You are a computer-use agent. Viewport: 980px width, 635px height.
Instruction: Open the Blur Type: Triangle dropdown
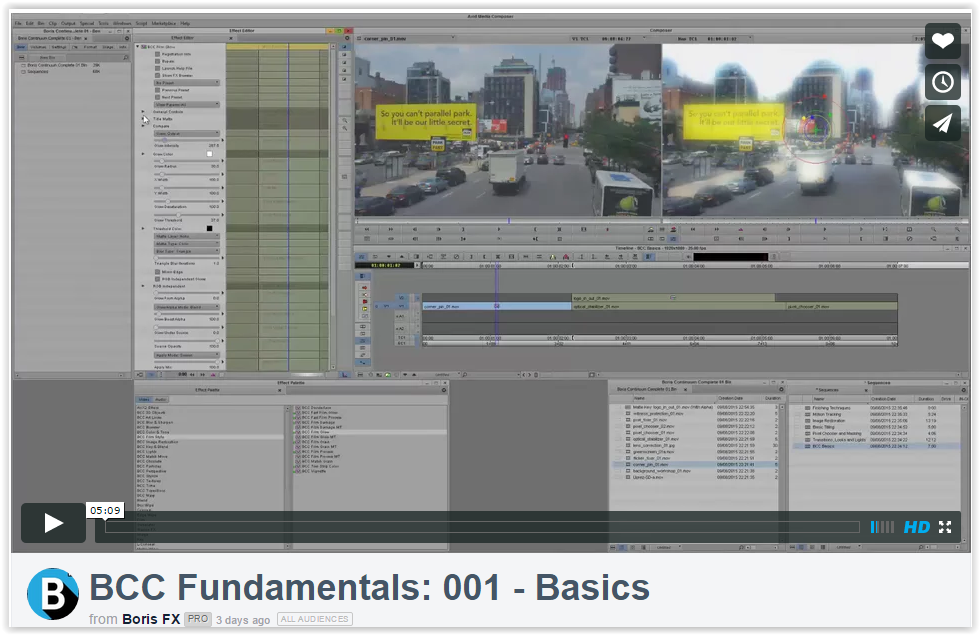pos(187,252)
